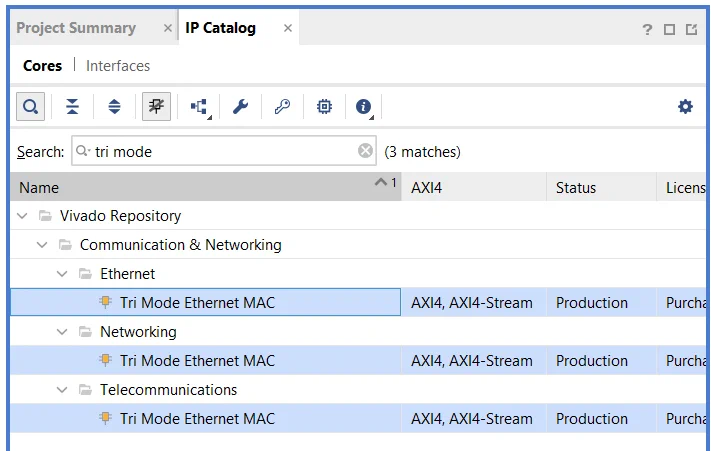Collapse the Vivado Repository node
Image resolution: width=711 pixels, height=451 pixels.
(22, 216)
